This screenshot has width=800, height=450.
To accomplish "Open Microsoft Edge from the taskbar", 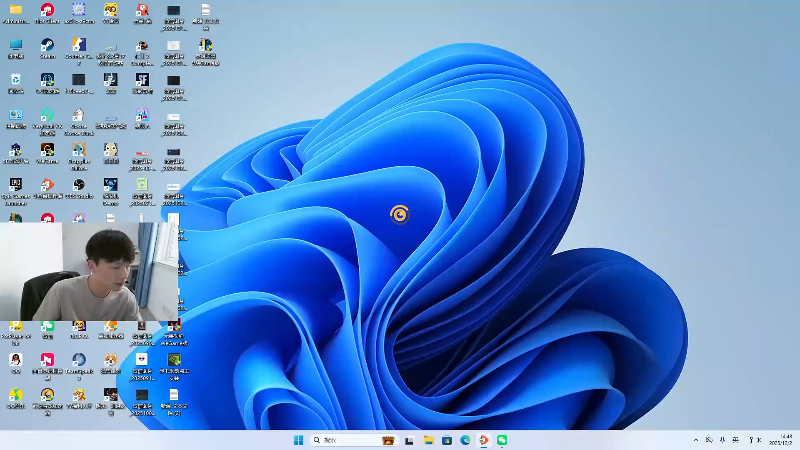I will (465, 440).
